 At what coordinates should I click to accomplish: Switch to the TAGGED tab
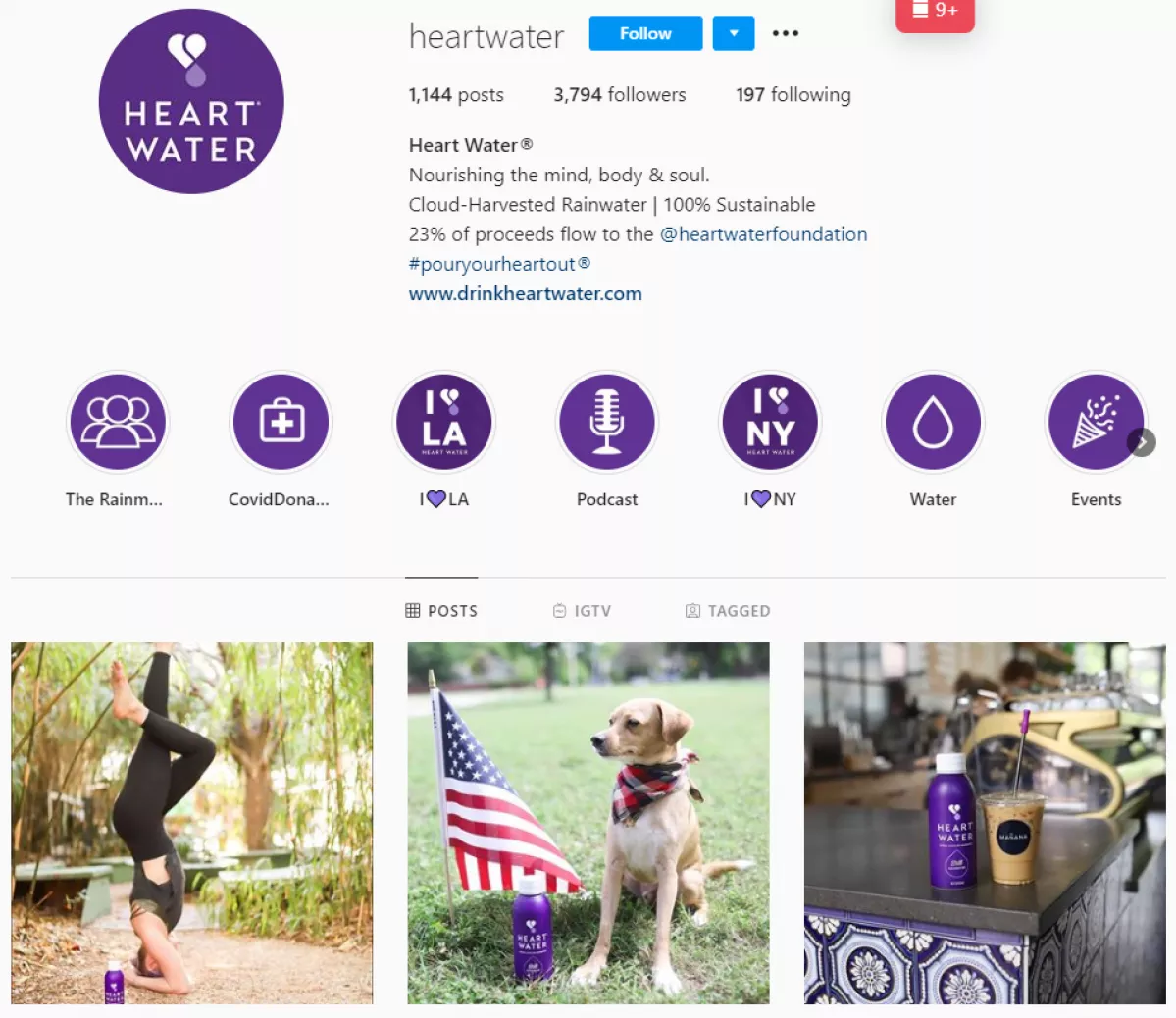[728, 611]
